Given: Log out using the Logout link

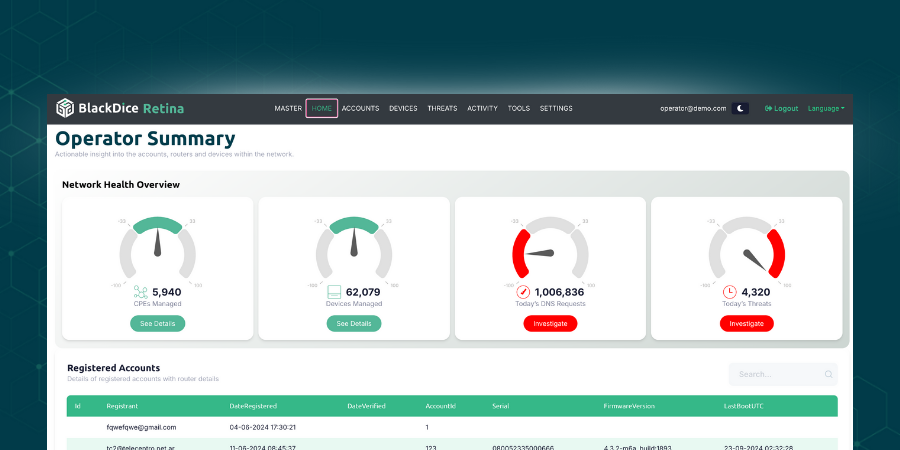Looking at the screenshot, I should (782, 108).
